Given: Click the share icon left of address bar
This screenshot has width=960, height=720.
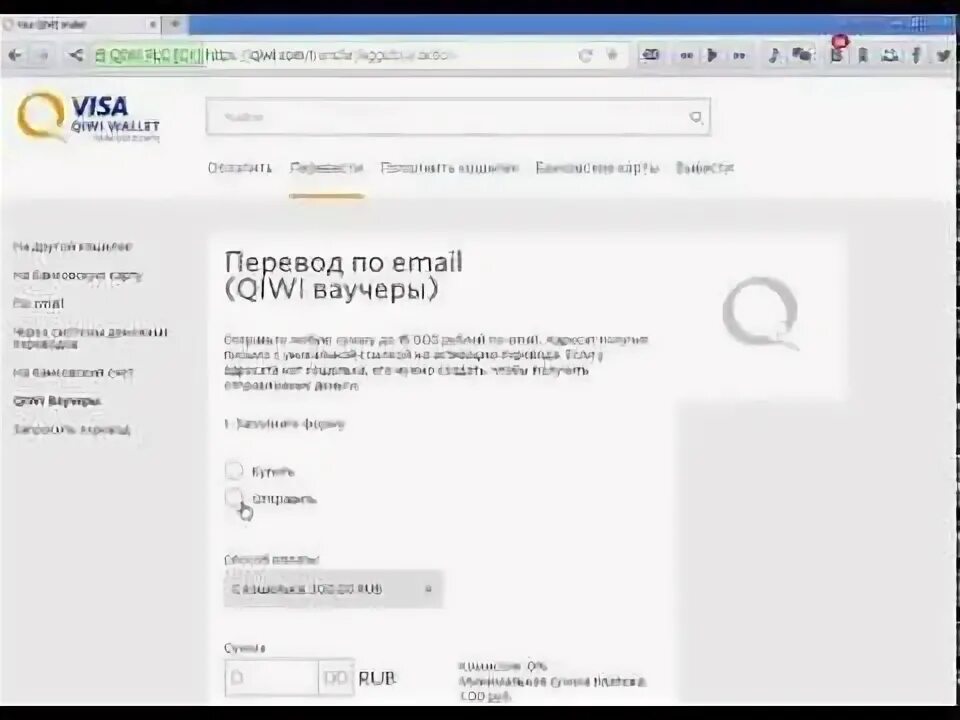Looking at the screenshot, I should click(75, 56).
